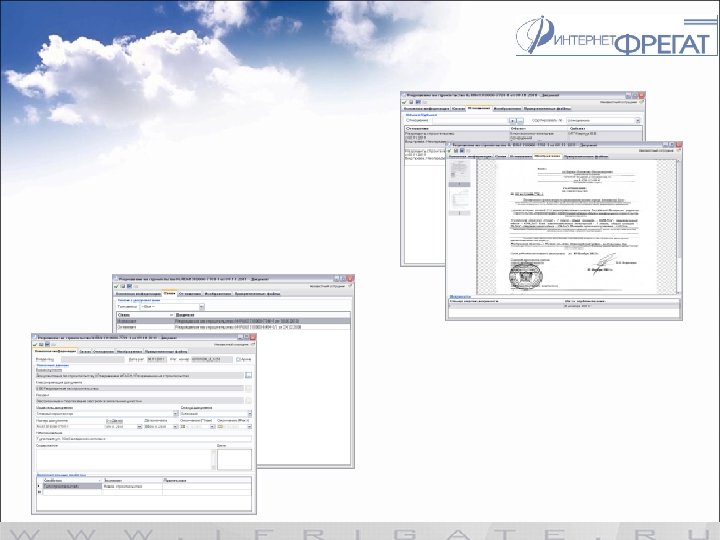This screenshot has height=540, width=720.
Task: Click scrollbar of the Содержание text area
Action: point(213,459)
